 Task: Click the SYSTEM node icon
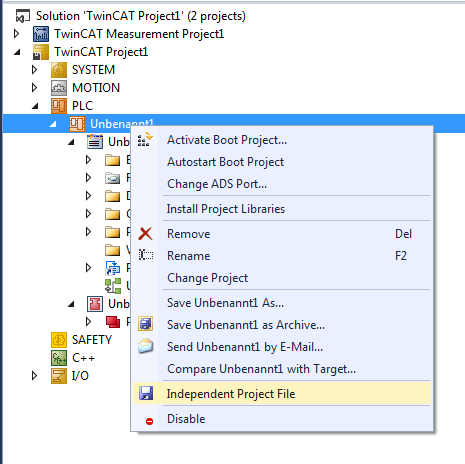point(59,70)
